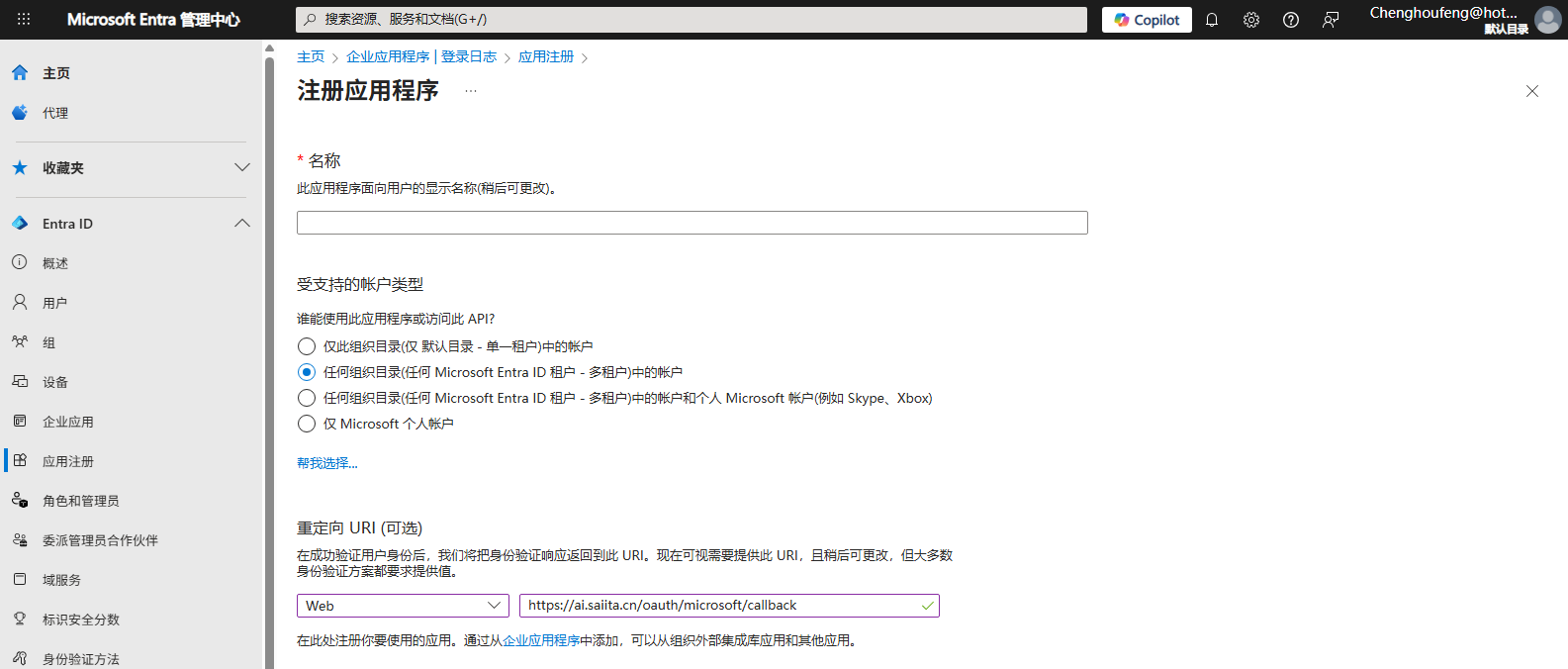Click the sidebar vertical scrollbar
This screenshot has width=1568, height=669.
(269, 356)
